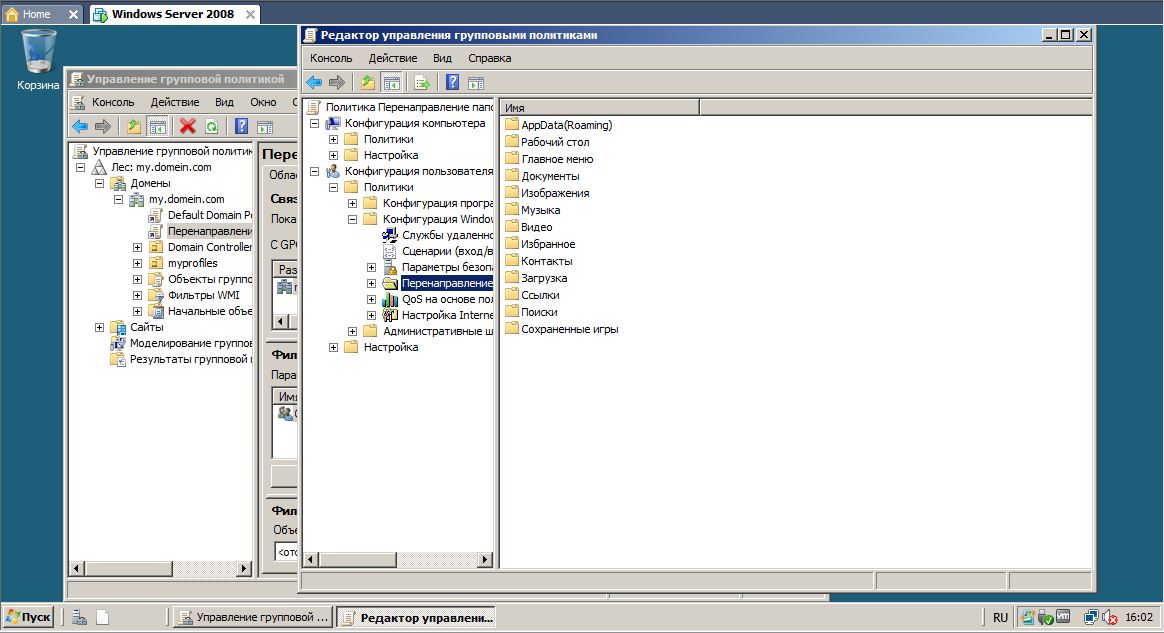
Task: Click Up One Level icon in Group Policy Management
Action: (x=134, y=126)
